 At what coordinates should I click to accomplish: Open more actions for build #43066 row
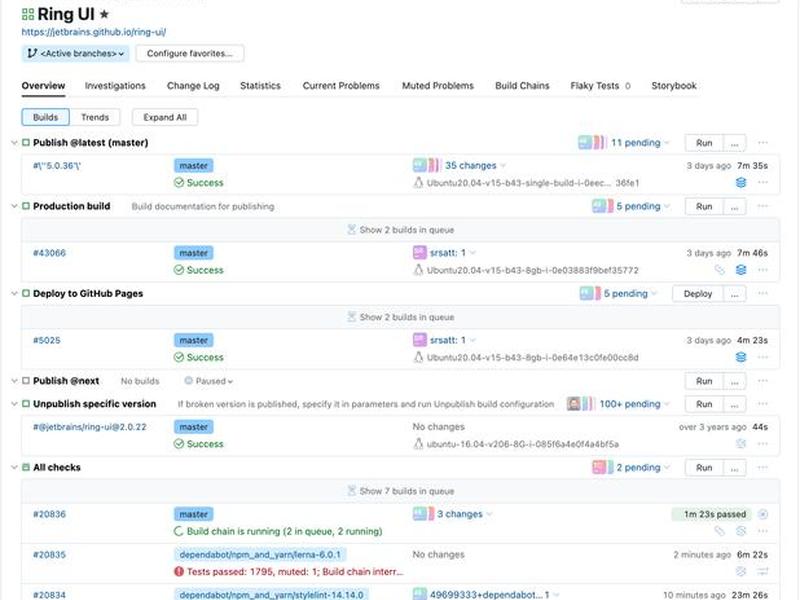tap(763, 270)
